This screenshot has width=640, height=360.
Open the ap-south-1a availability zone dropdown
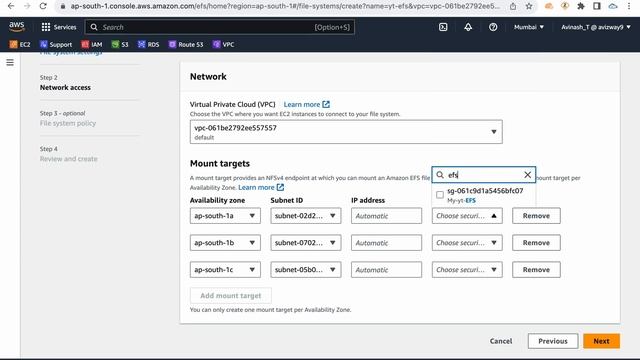click(x=225, y=216)
